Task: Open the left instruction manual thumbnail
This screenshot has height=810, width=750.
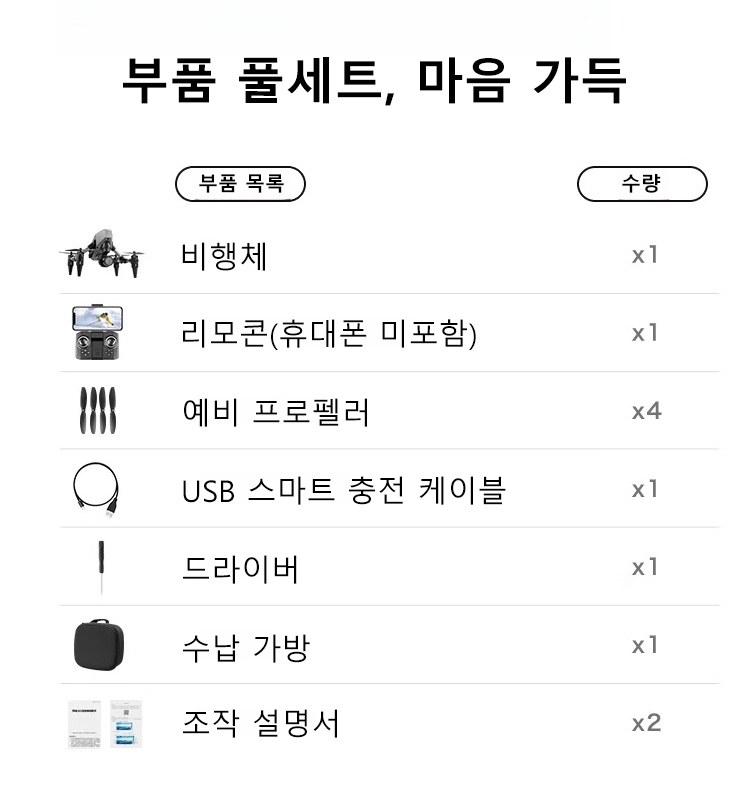Action: tap(84, 724)
